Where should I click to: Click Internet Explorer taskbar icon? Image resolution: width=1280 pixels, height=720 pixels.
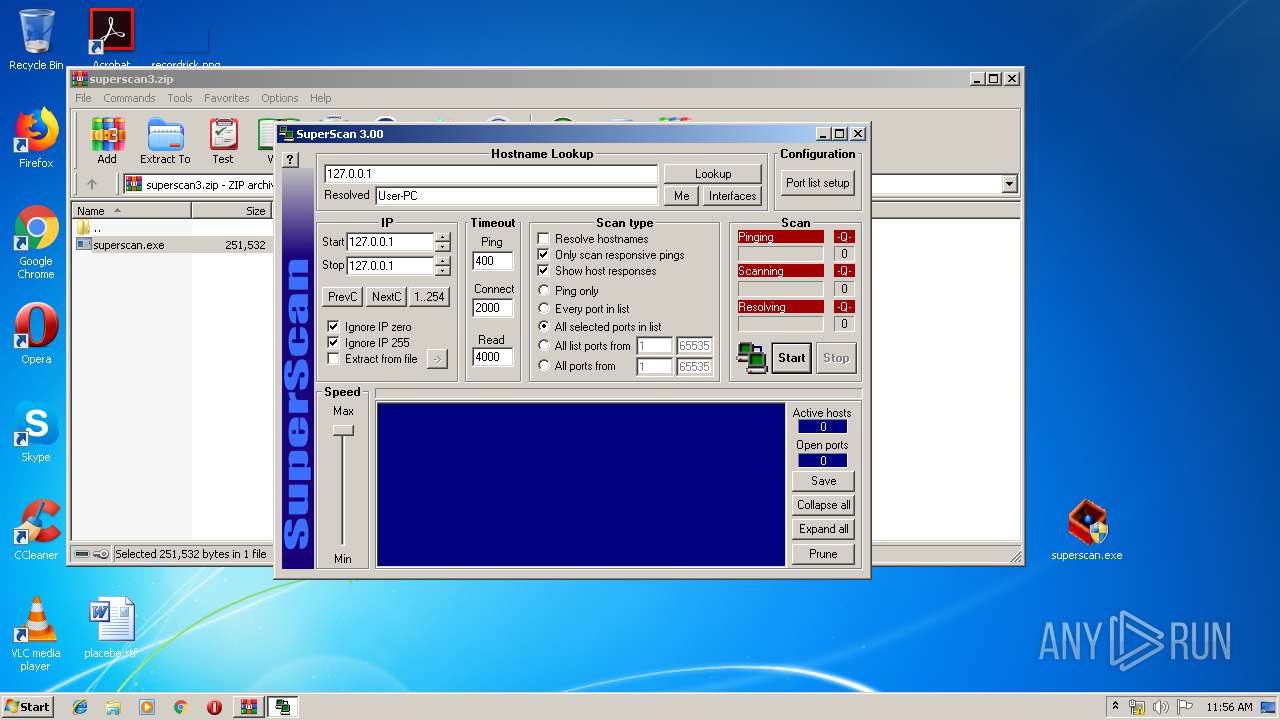pos(80,707)
